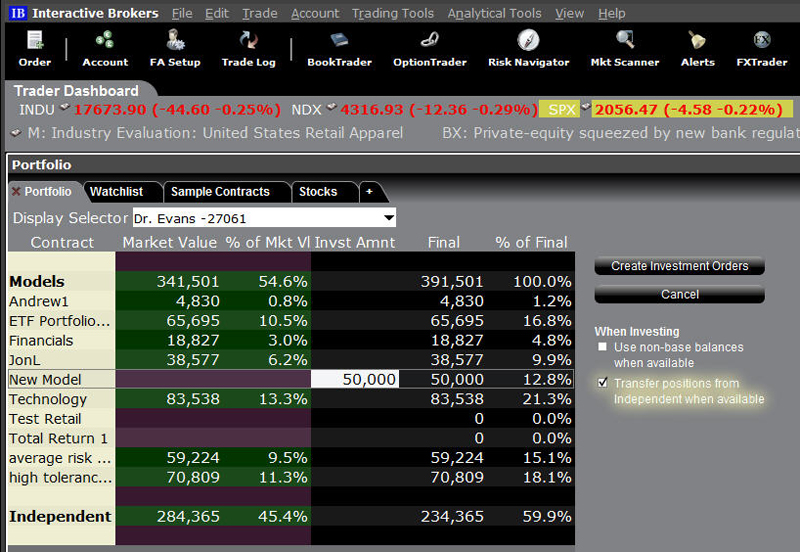The image size is (800, 552).
Task: Uncheck Transfer positions from Independent checkbox
Action: 603,383
